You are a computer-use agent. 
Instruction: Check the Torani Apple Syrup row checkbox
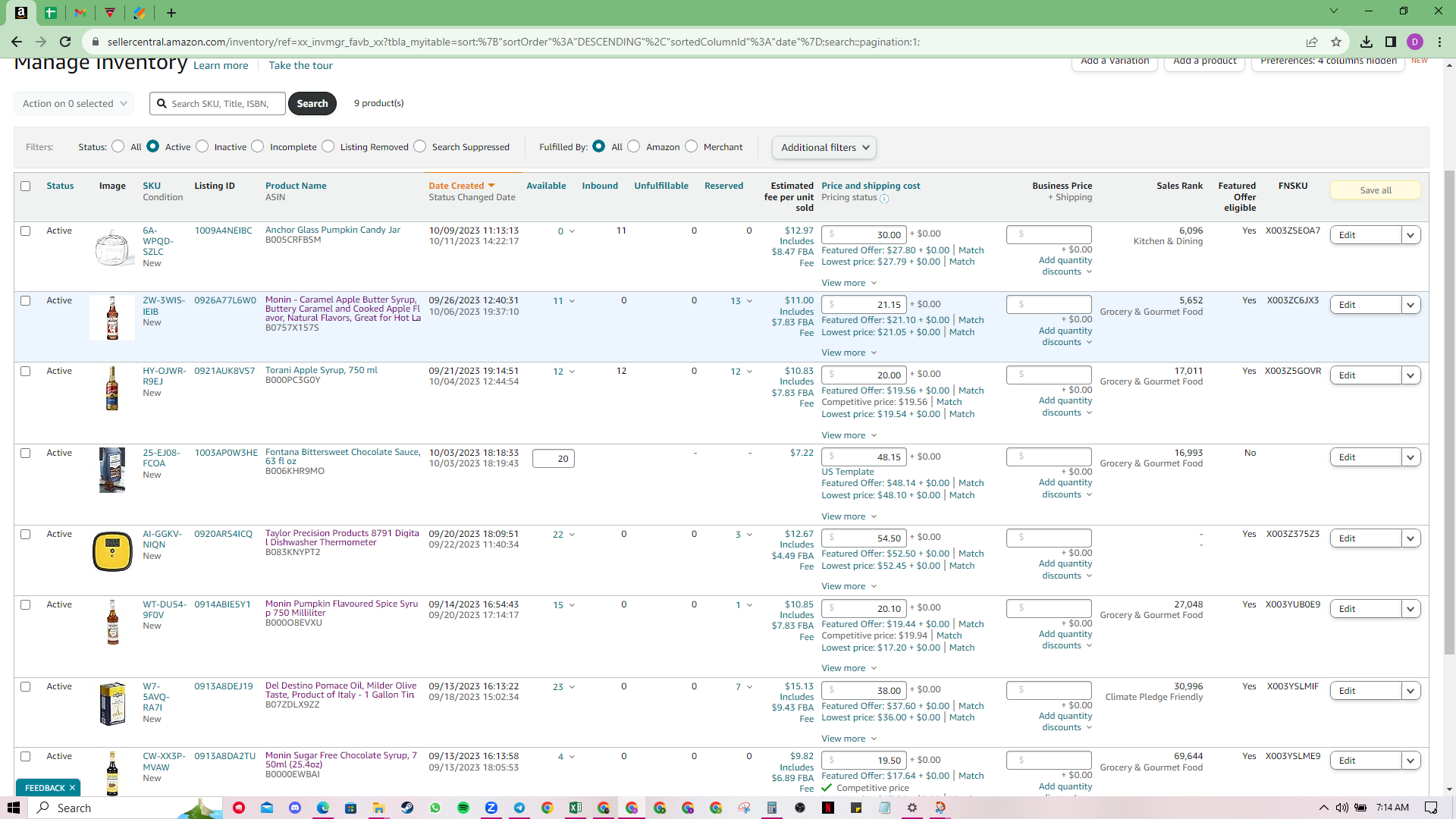click(x=26, y=372)
